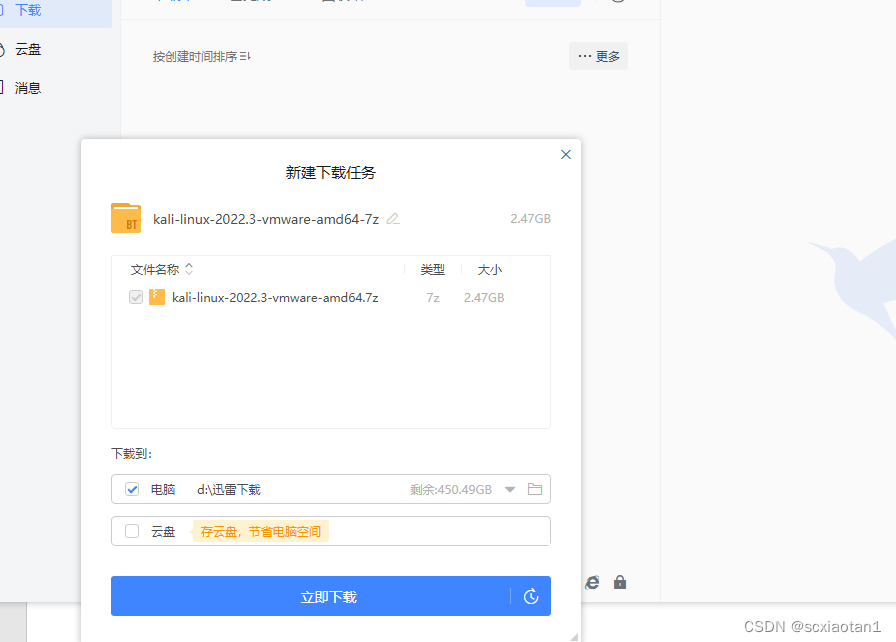The width and height of the screenshot is (896, 642).
Task: Open 按创建时间排序 sort menu
Action: pos(202,57)
